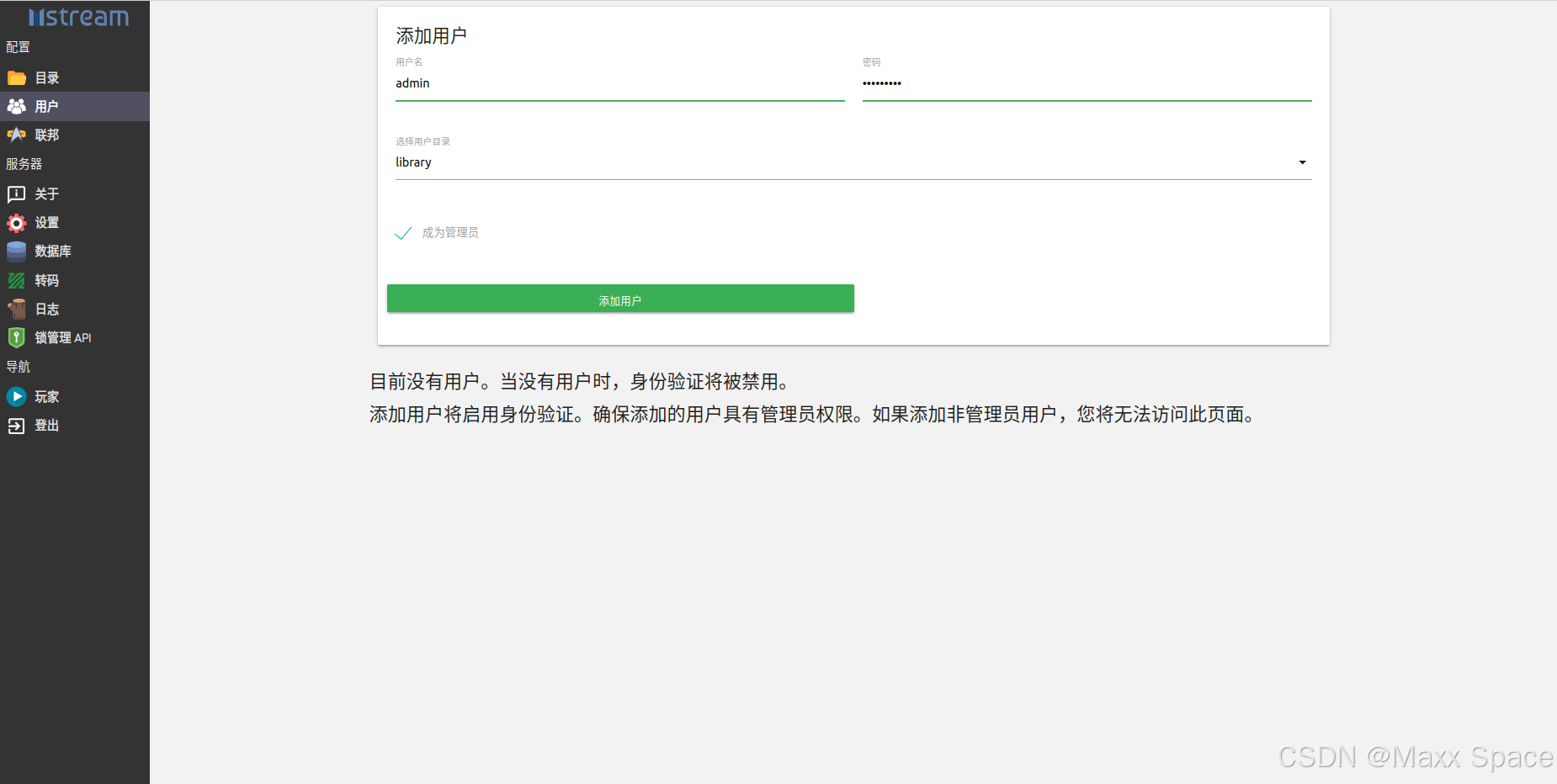Click the database icon for 数据库
Viewport: 1557px width, 784px height.
click(x=17, y=252)
